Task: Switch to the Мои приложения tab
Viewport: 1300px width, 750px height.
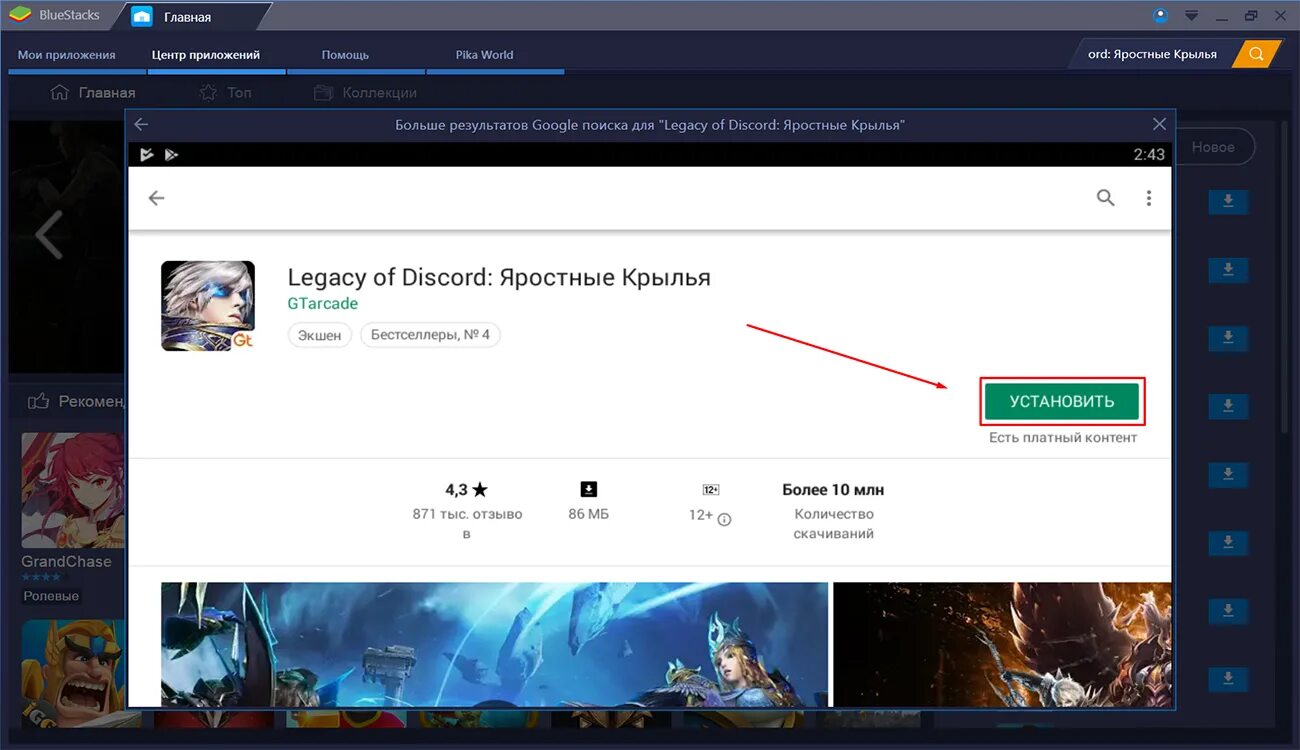Action: click(x=67, y=55)
